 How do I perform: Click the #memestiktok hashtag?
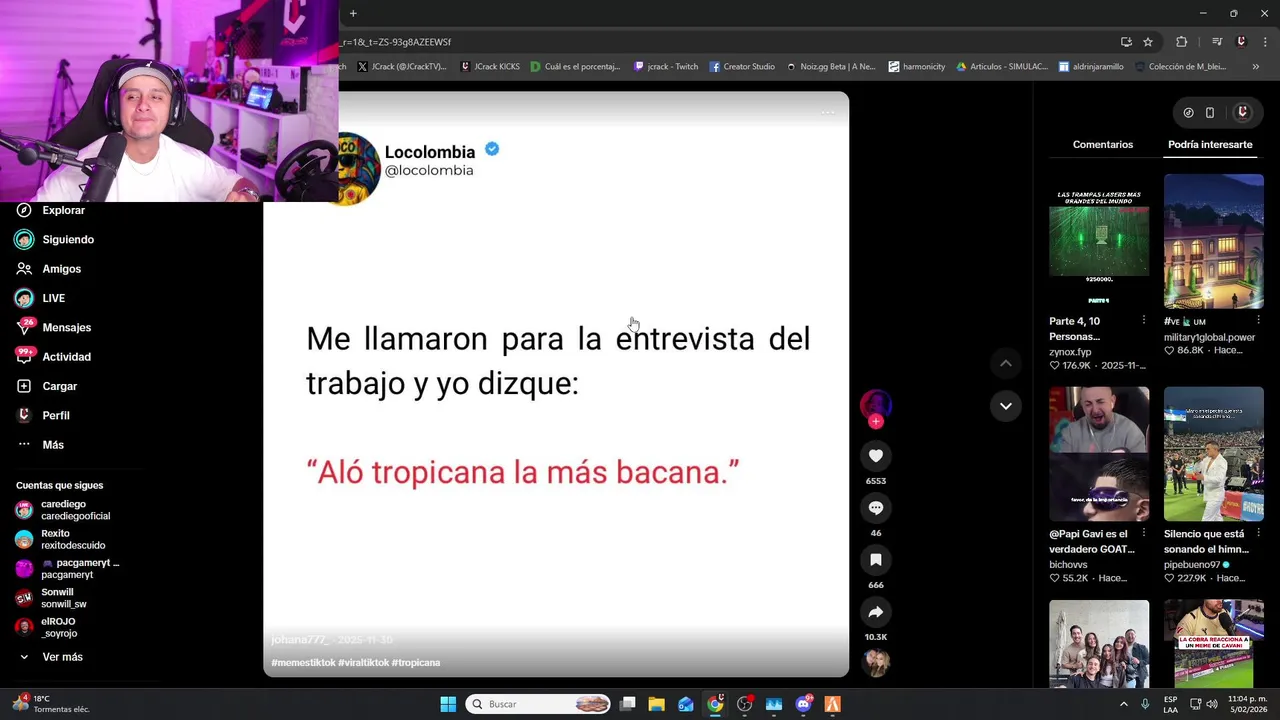point(303,663)
